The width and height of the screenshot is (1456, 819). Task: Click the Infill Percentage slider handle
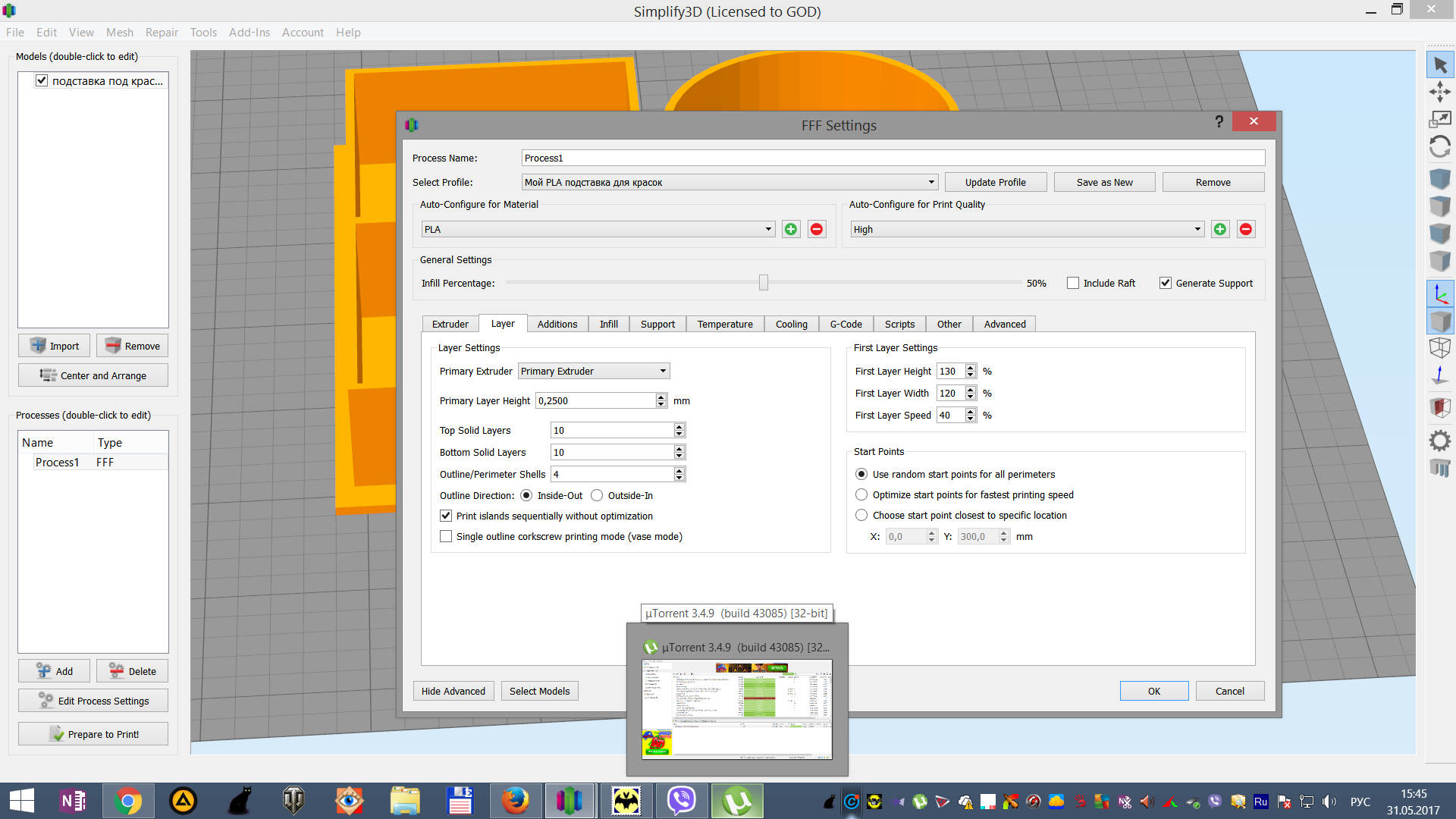764,283
